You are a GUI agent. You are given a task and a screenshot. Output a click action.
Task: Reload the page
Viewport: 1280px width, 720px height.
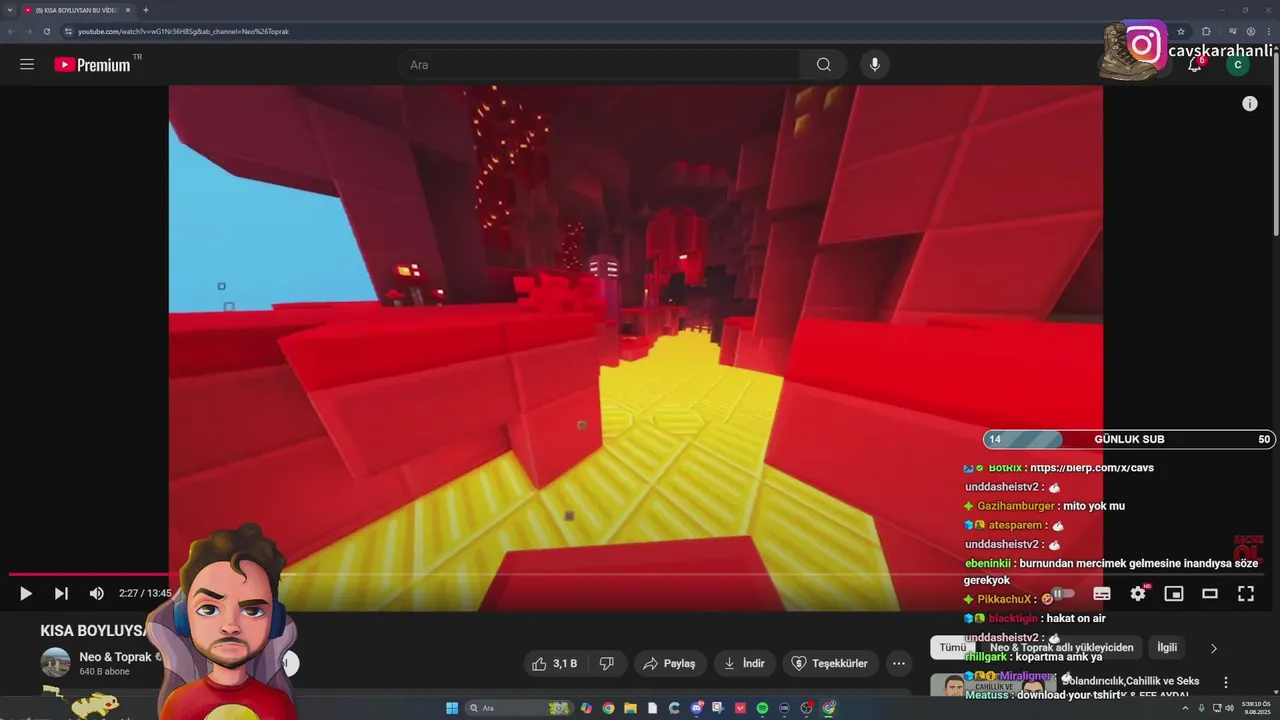46,31
